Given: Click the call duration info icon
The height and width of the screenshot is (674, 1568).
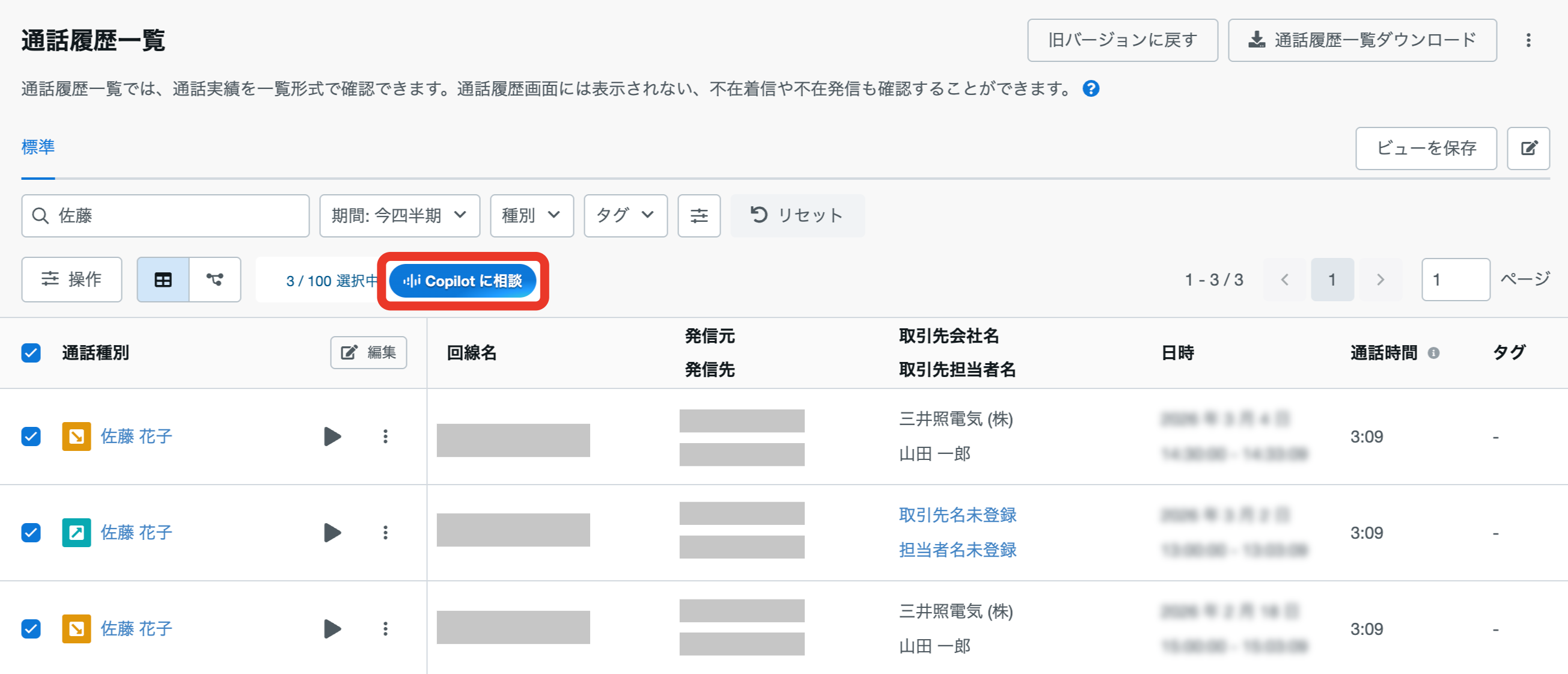Looking at the screenshot, I should point(1433,353).
